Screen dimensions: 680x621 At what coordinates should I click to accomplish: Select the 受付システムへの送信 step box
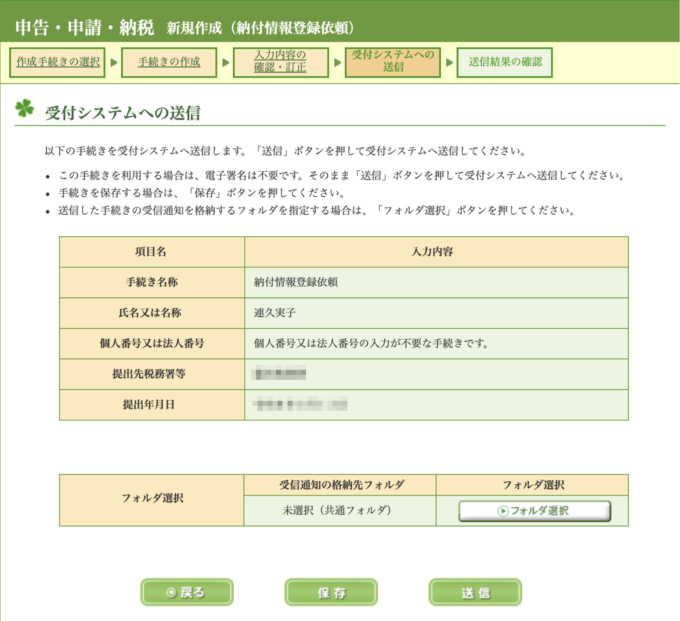[x=392, y=62]
